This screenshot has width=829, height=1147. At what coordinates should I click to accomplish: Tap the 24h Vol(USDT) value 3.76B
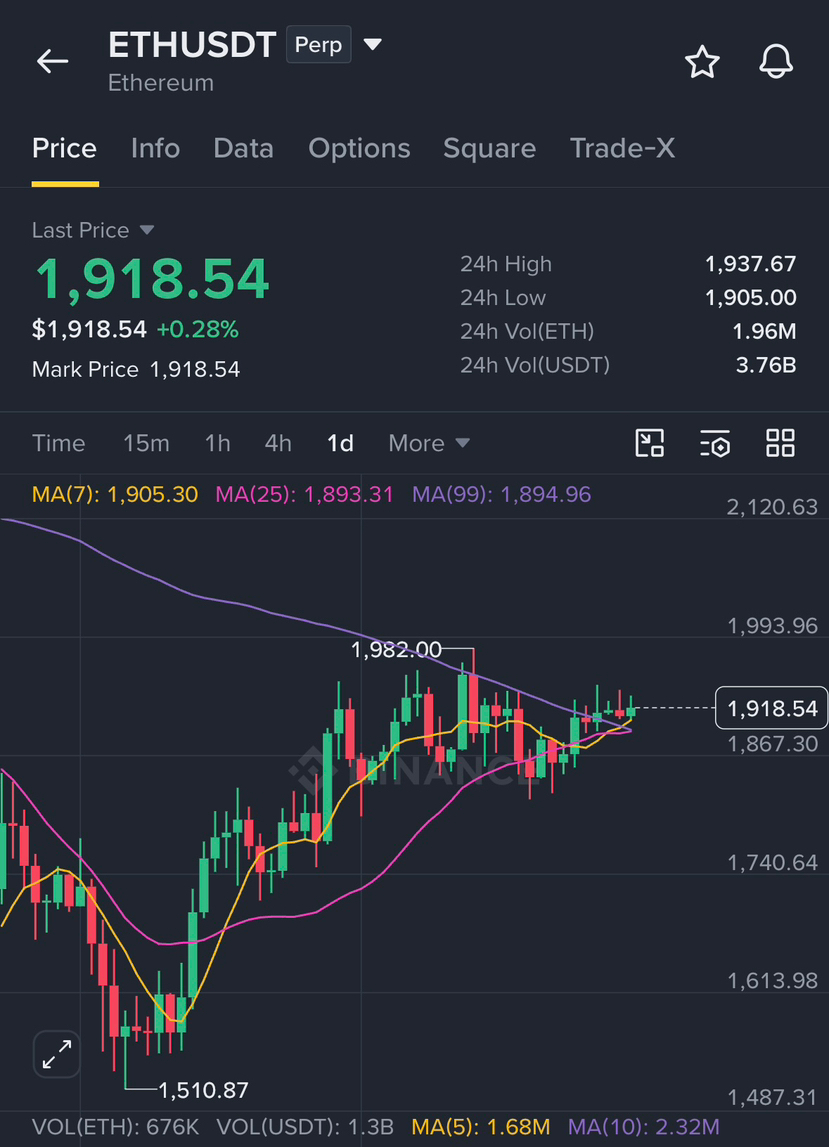point(765,365)
